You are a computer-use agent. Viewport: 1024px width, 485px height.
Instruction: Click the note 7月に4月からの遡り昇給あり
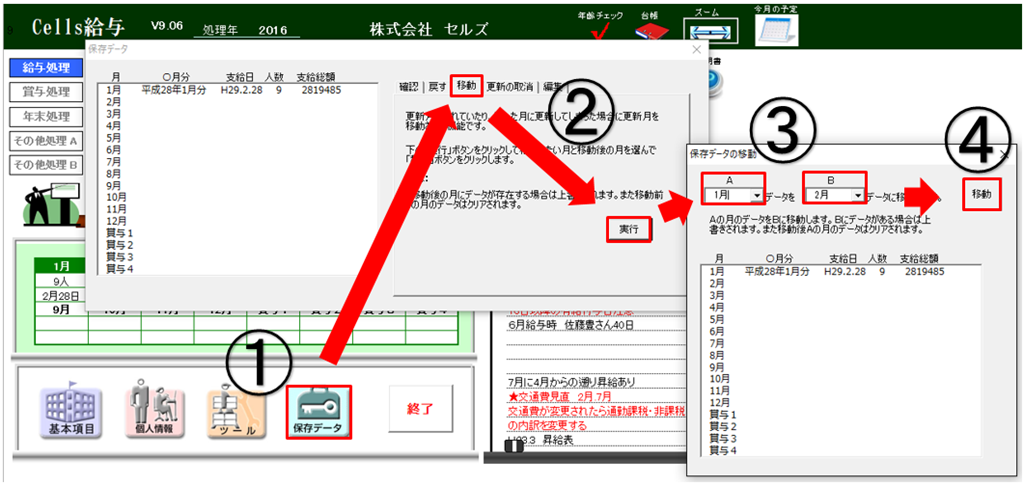click(x=571, y=382)
